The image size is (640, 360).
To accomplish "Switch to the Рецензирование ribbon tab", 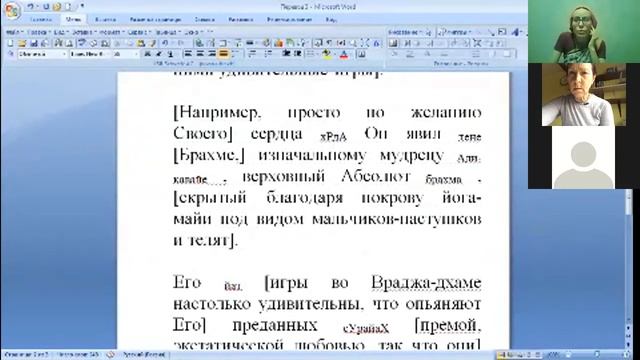I will point(289,19).
